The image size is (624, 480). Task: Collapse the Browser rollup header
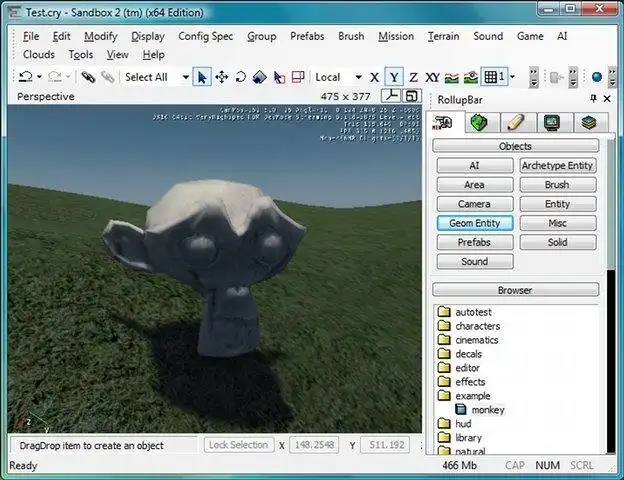pos(515,290)
